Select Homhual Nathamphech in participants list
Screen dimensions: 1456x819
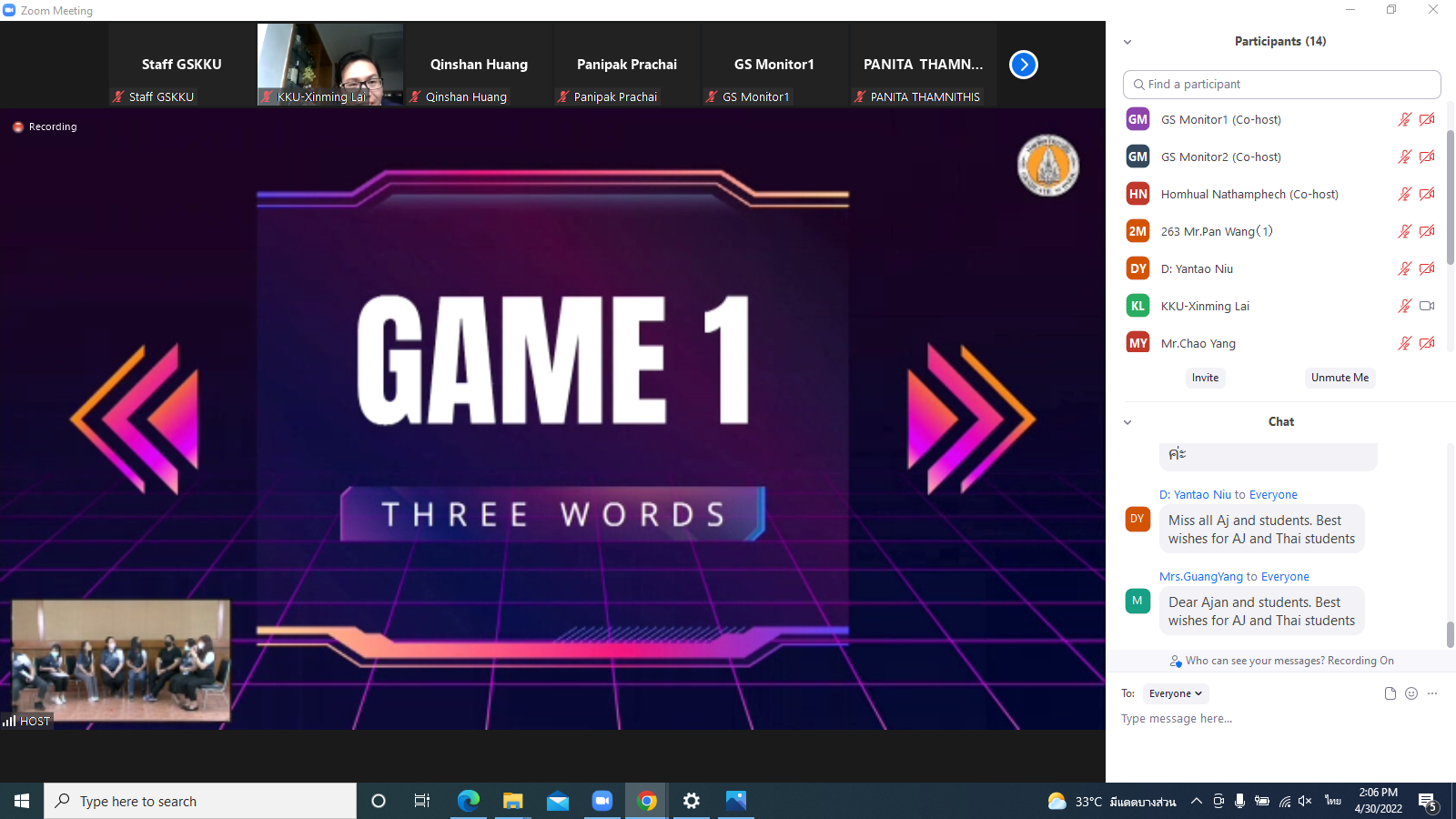[x=1249, y=194]
